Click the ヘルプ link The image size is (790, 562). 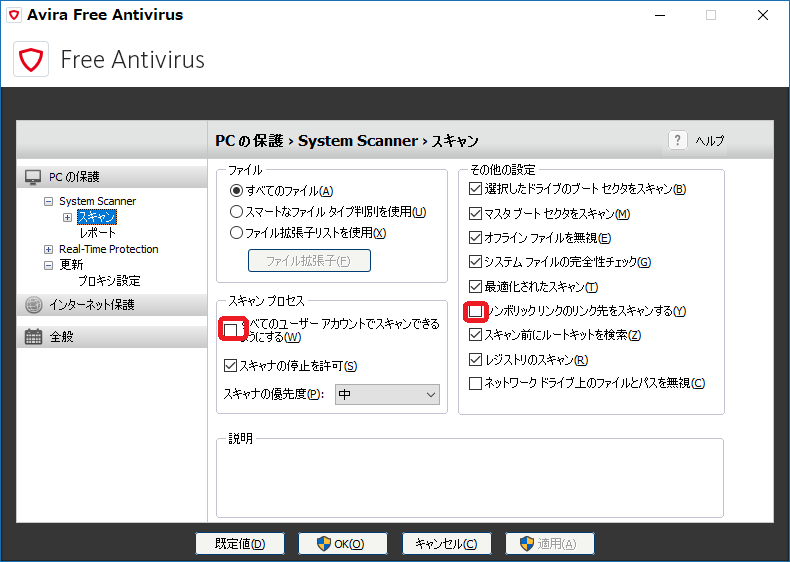point(709,141)
